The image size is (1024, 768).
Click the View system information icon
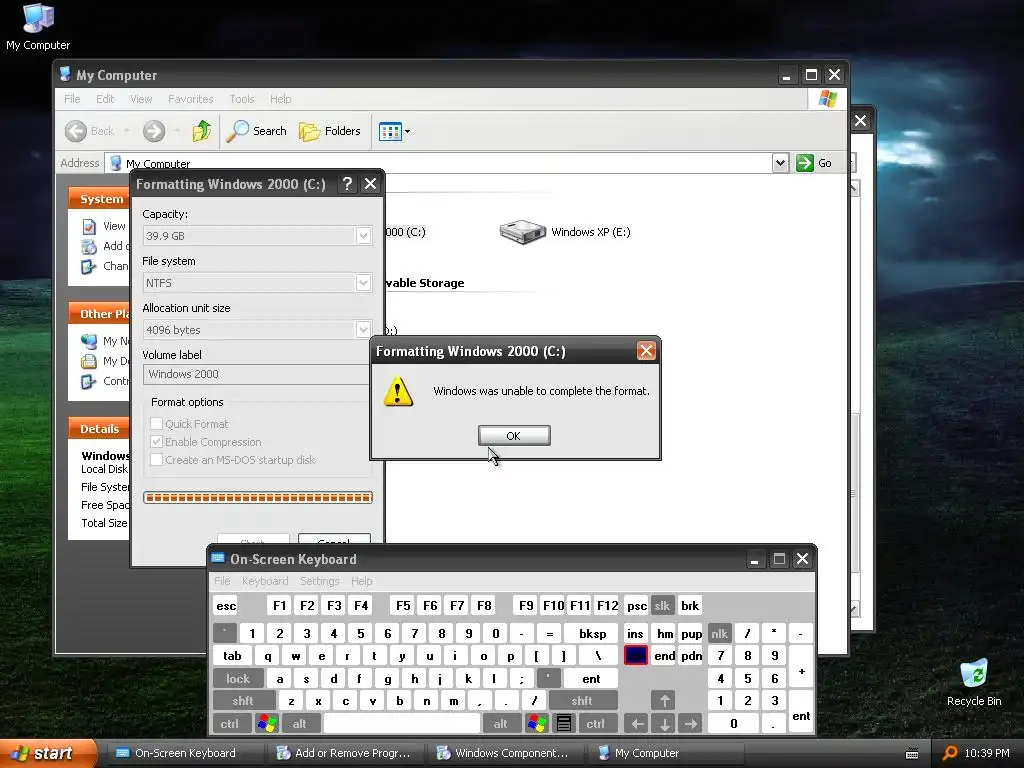(89, 227)
